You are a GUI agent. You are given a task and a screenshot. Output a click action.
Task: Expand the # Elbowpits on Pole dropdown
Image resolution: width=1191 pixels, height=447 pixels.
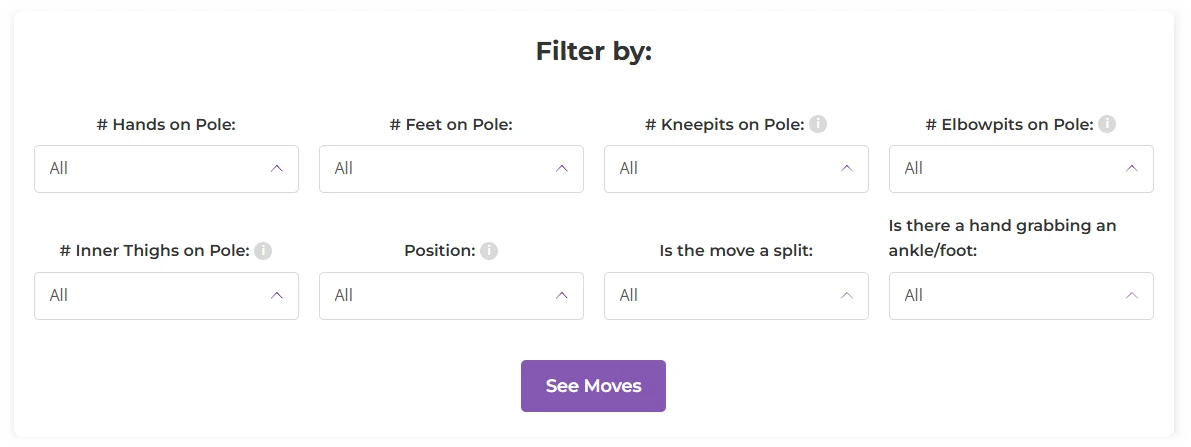[x=1021, y=169]
